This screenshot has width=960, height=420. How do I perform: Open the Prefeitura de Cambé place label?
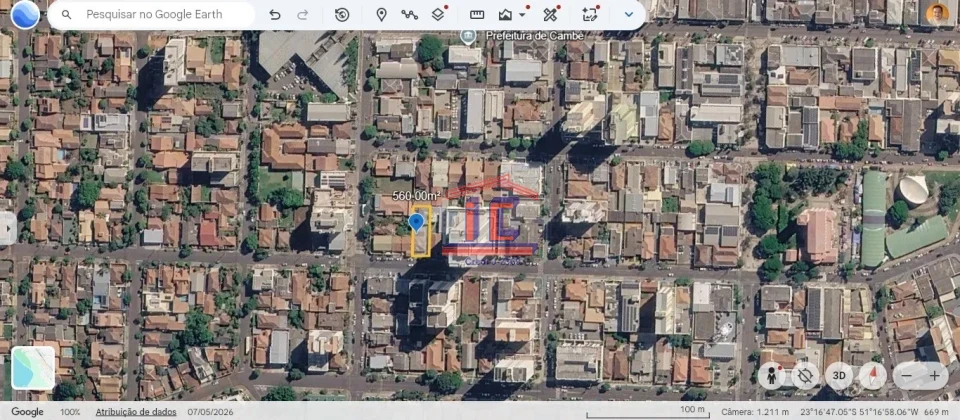534,36
